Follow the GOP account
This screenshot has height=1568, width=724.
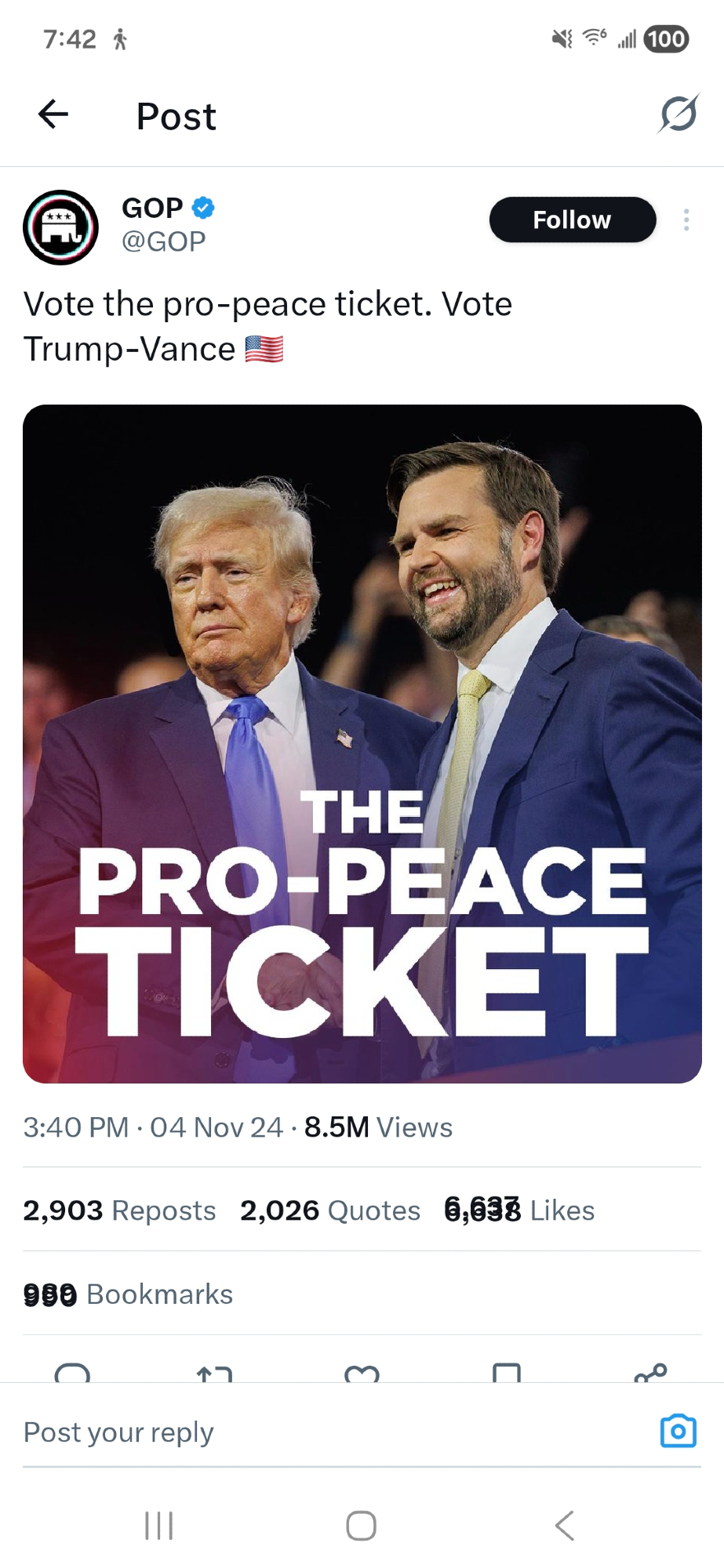tap(572, 220)
